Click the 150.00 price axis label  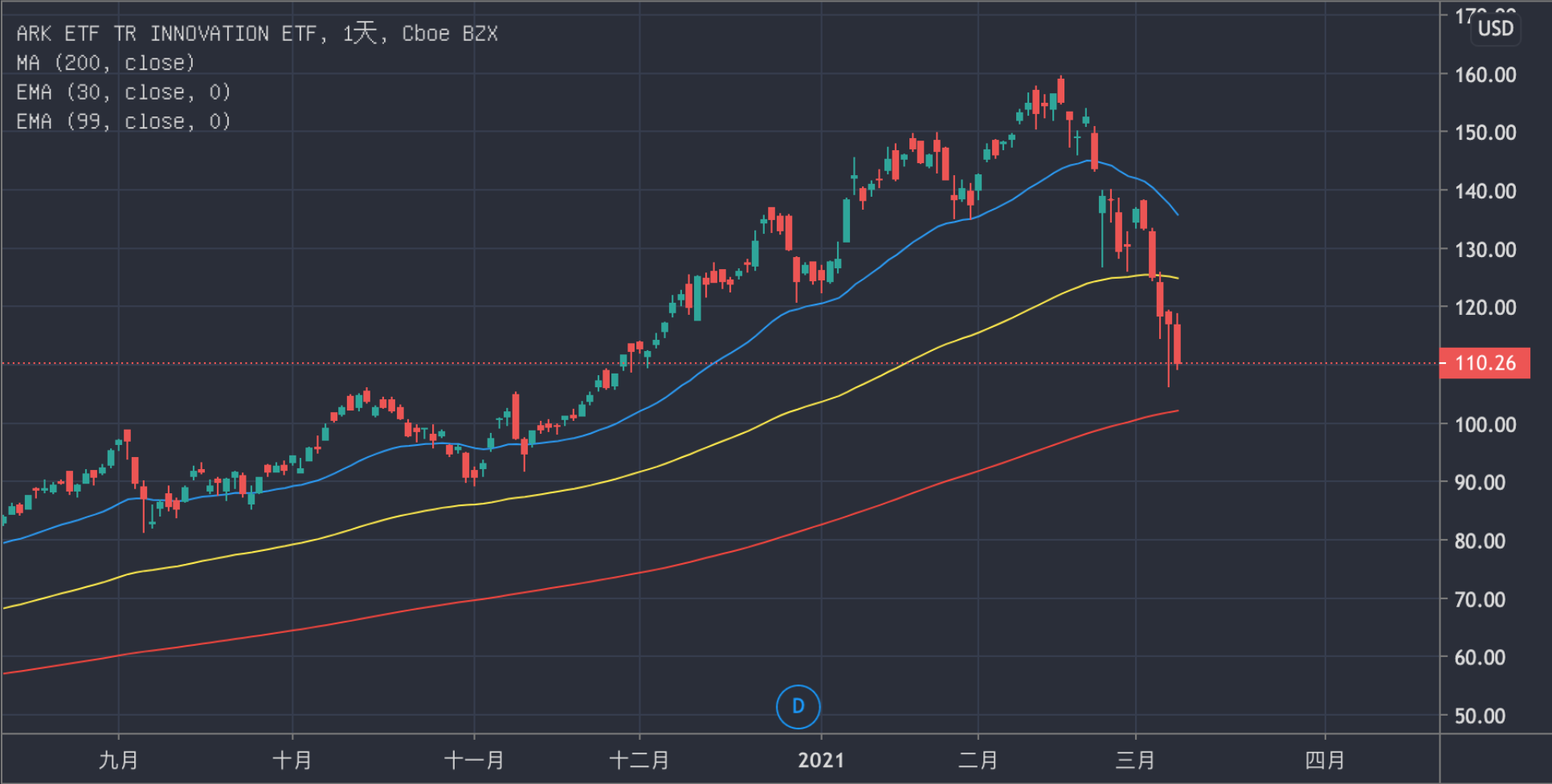click(x=1485, y=133)
